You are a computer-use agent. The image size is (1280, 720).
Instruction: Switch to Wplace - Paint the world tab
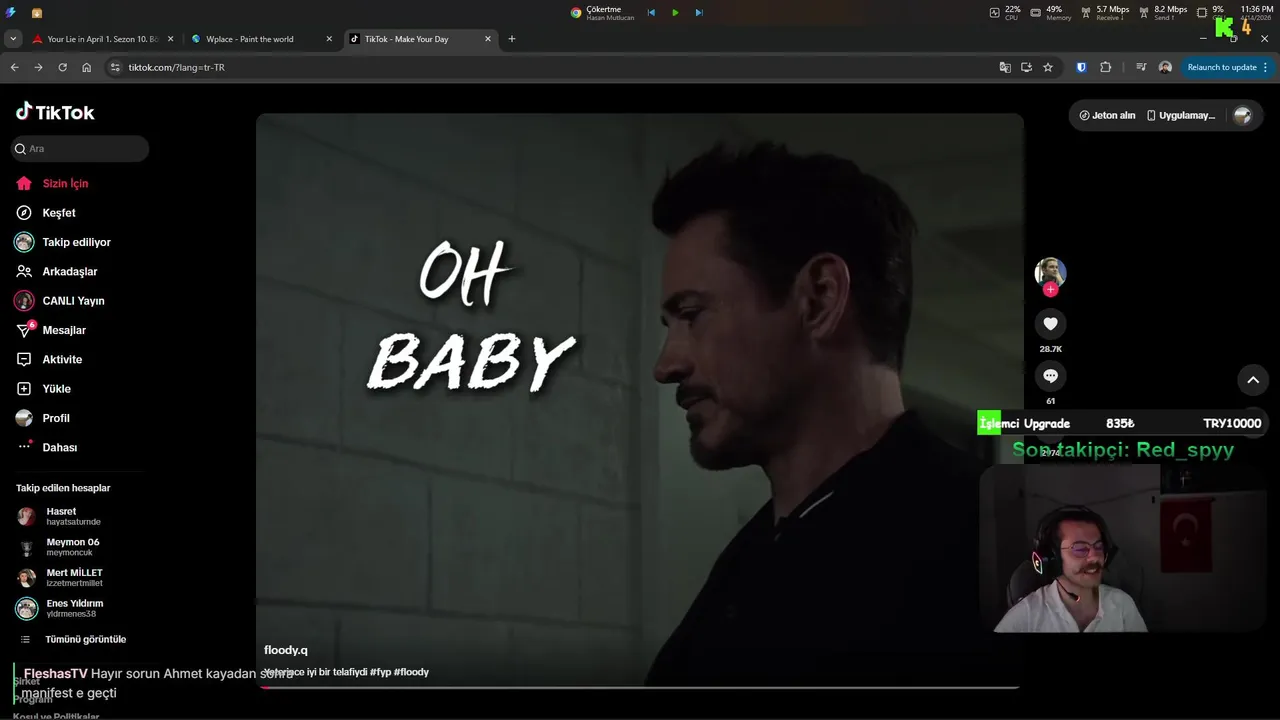(250, 39)
